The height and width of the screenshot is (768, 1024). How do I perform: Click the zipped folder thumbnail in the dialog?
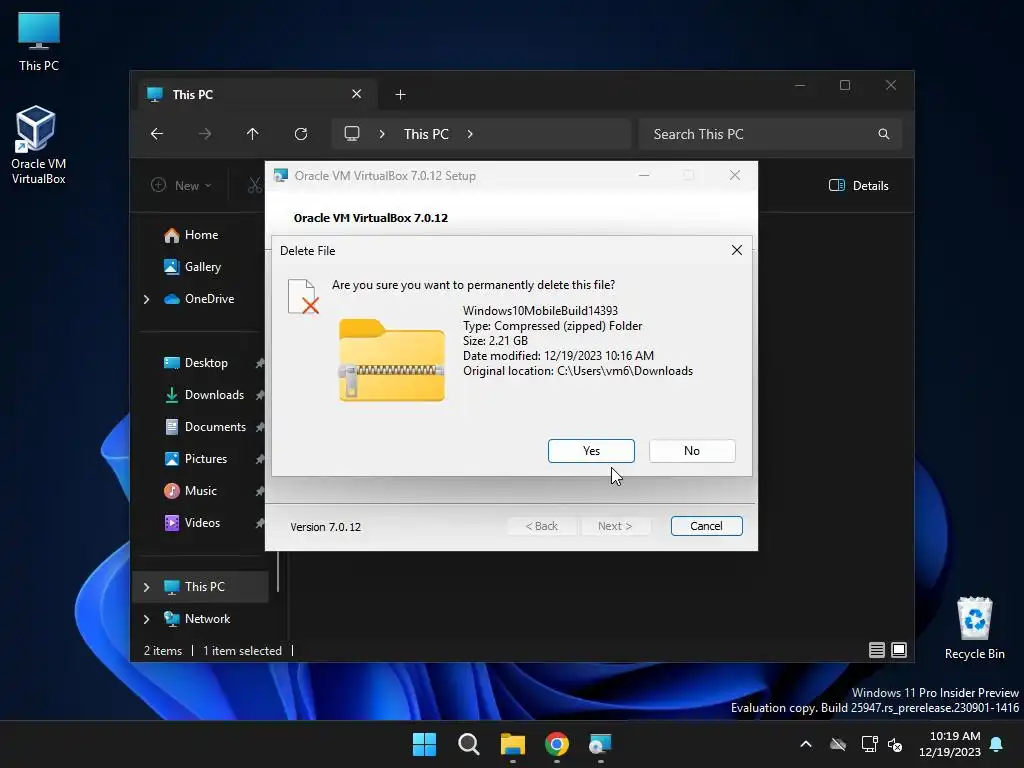pyautogui.click(x=391, y=360)
